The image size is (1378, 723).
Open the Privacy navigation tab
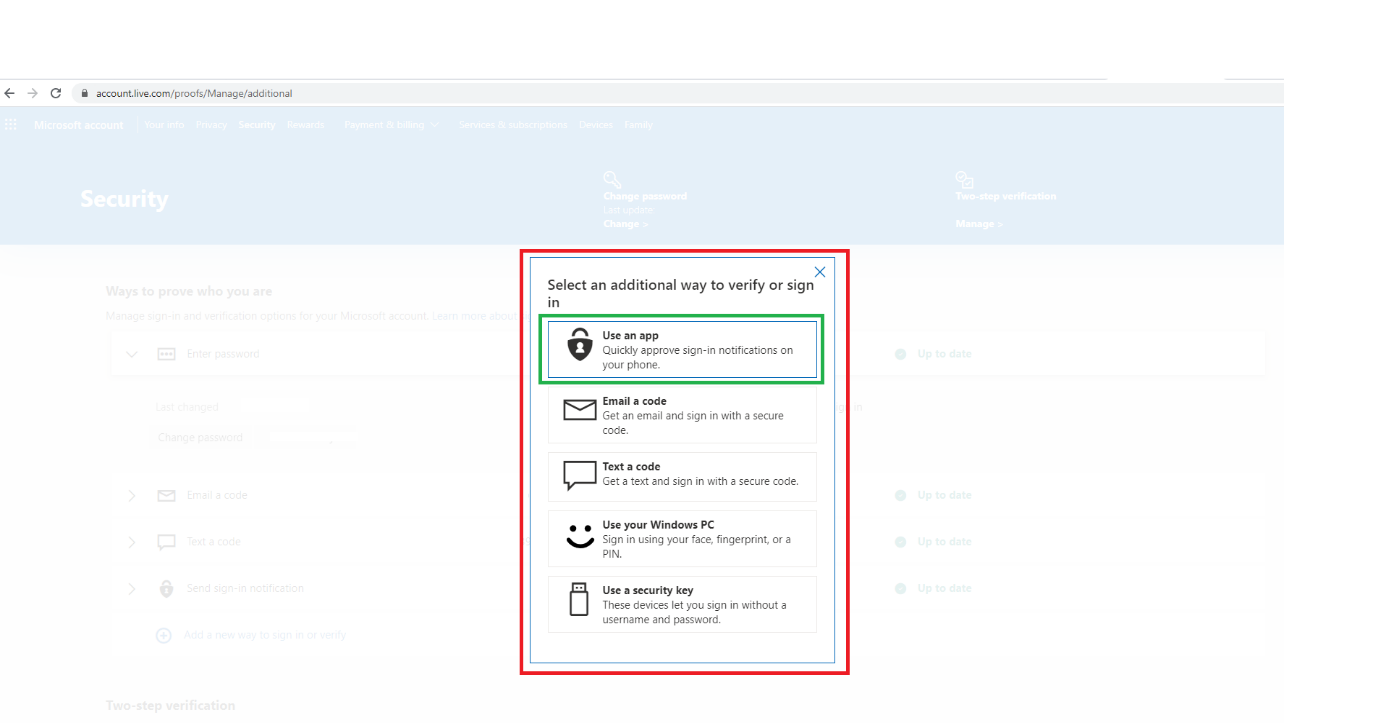pos(211,125)
